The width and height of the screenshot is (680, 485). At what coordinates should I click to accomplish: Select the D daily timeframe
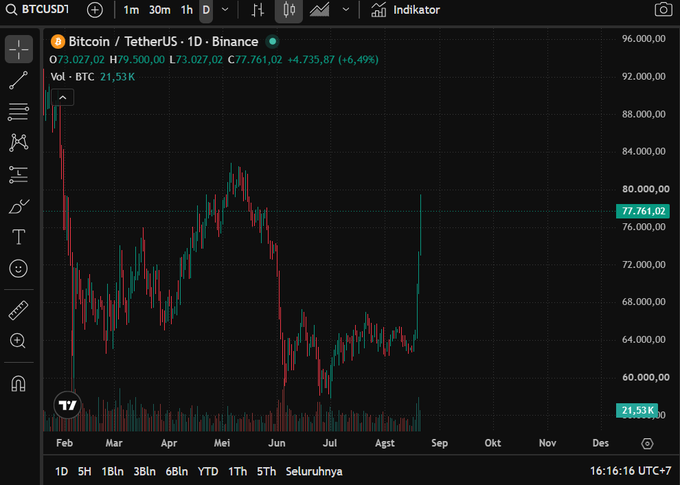point(206,10)
